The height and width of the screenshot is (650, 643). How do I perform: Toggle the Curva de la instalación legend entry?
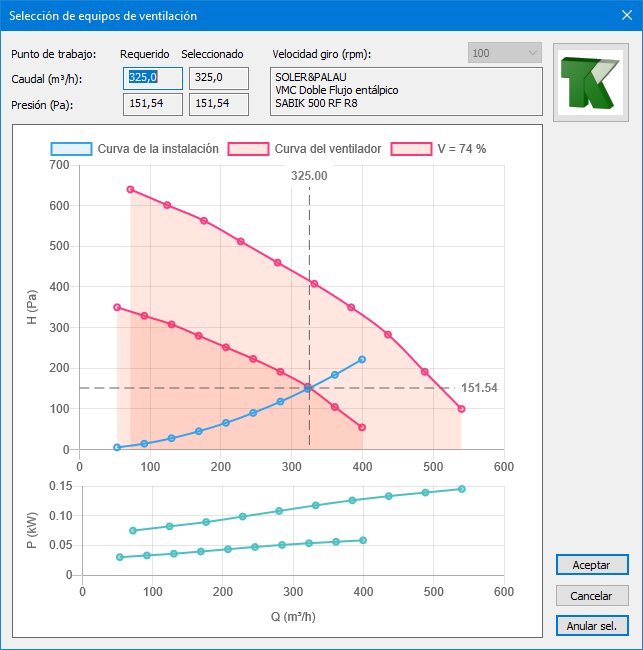pyautogui.click(x=135, y=149)
